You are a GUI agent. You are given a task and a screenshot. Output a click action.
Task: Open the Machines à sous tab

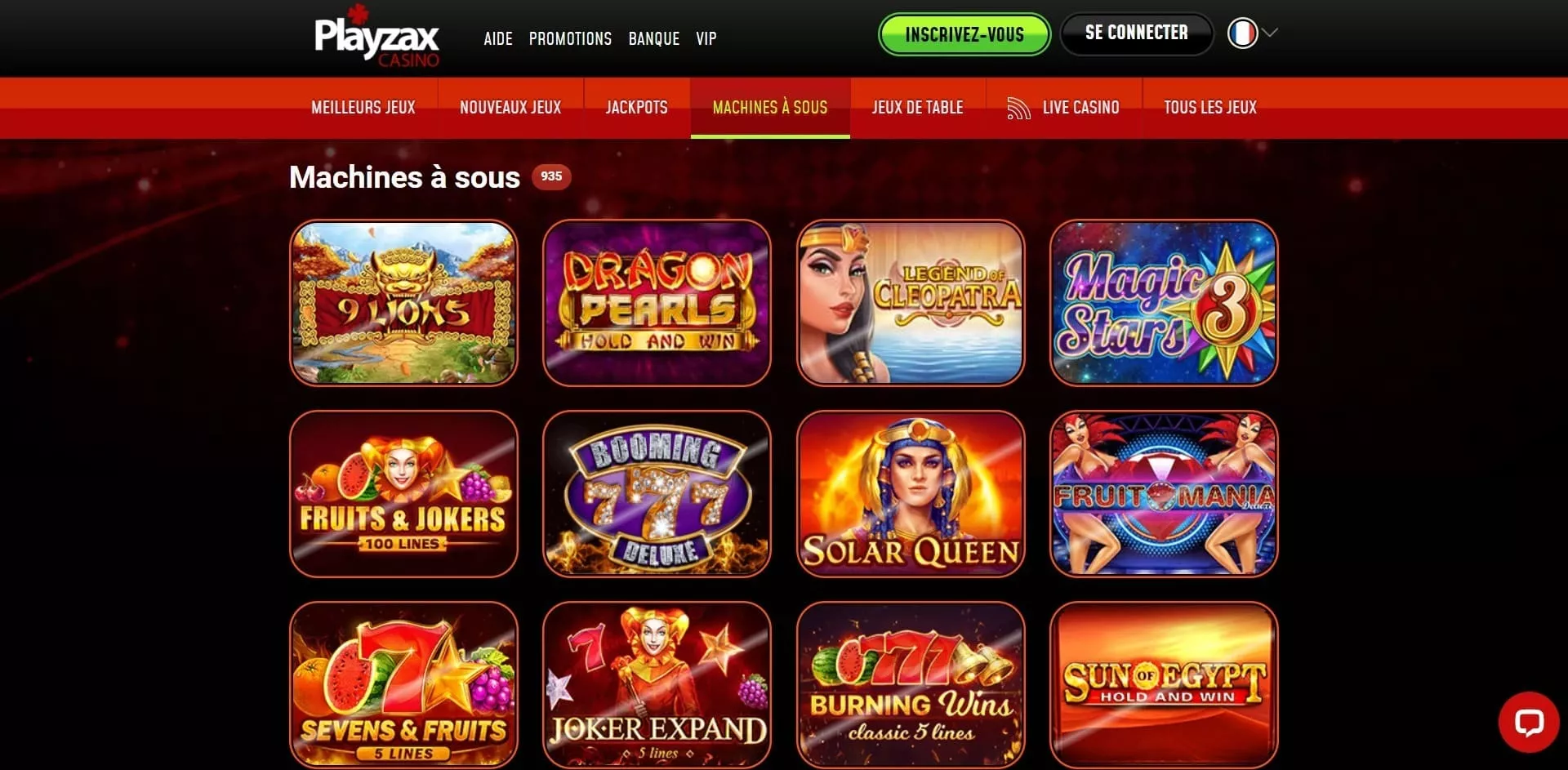click(x=770, y=108)
